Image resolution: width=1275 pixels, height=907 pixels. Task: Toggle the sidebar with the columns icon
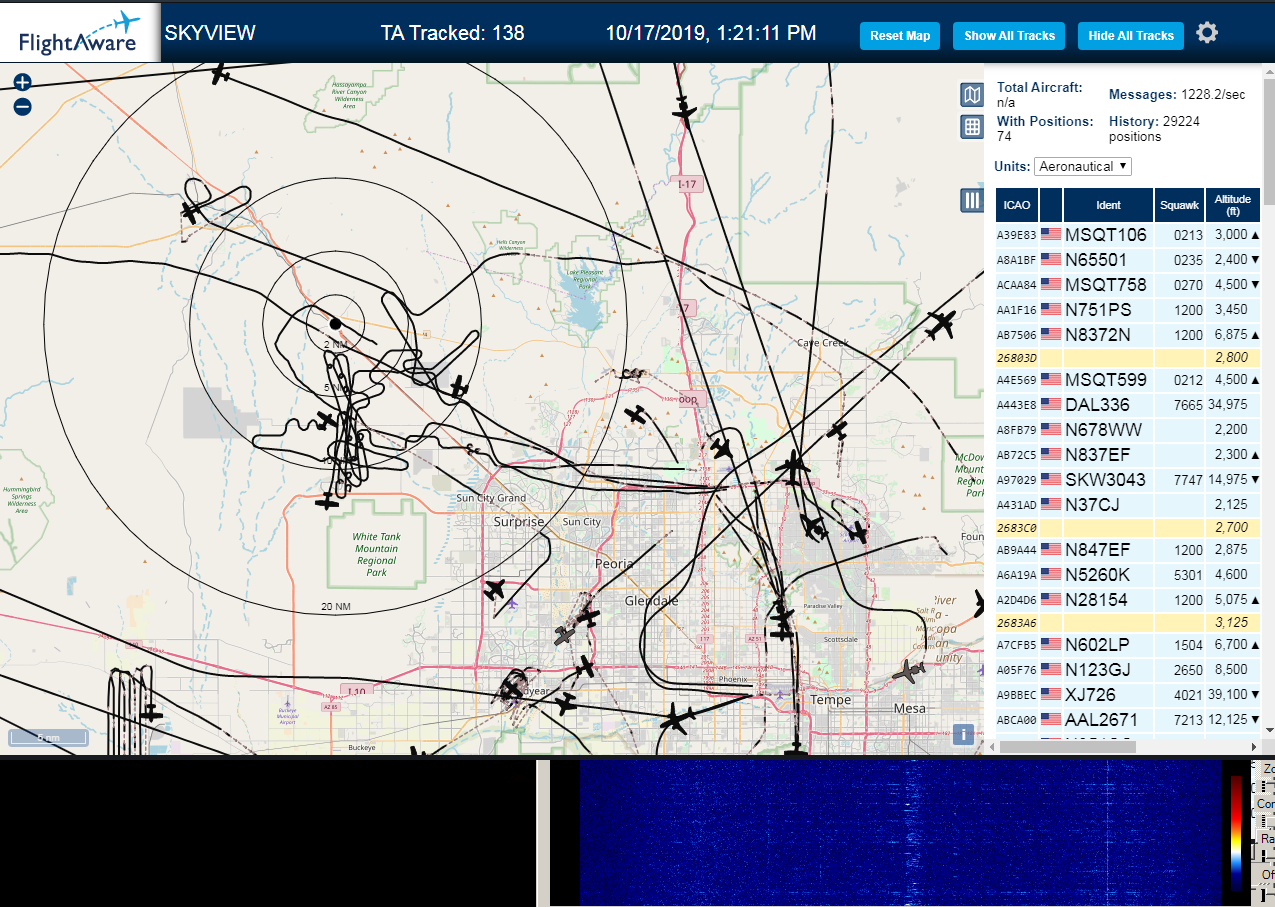point(971,200)
